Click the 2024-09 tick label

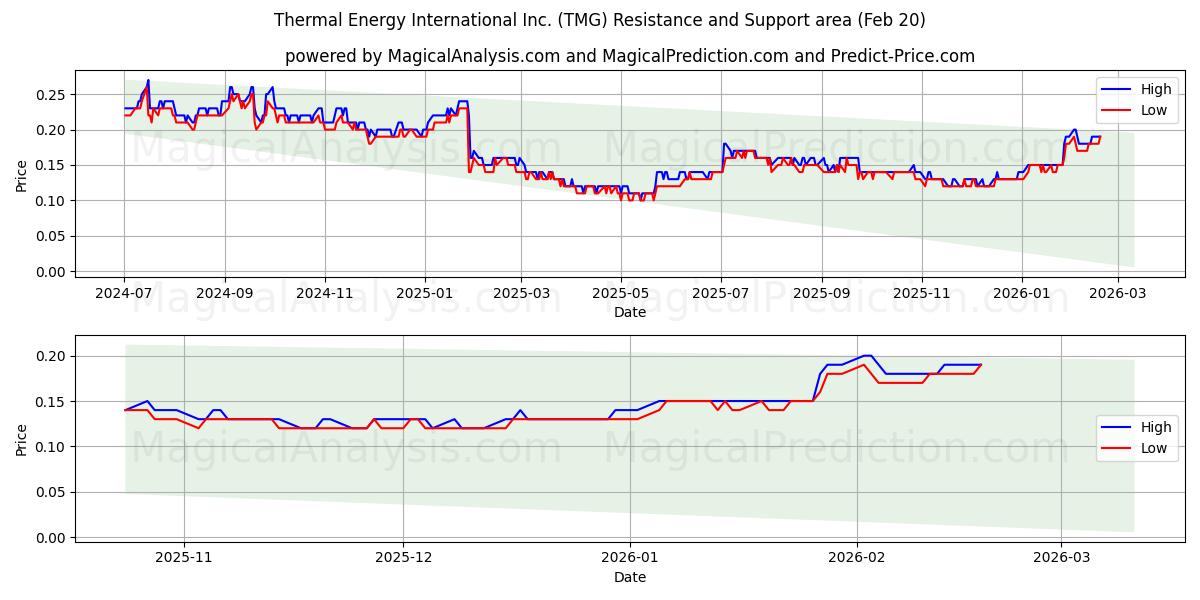click(224, 294)
